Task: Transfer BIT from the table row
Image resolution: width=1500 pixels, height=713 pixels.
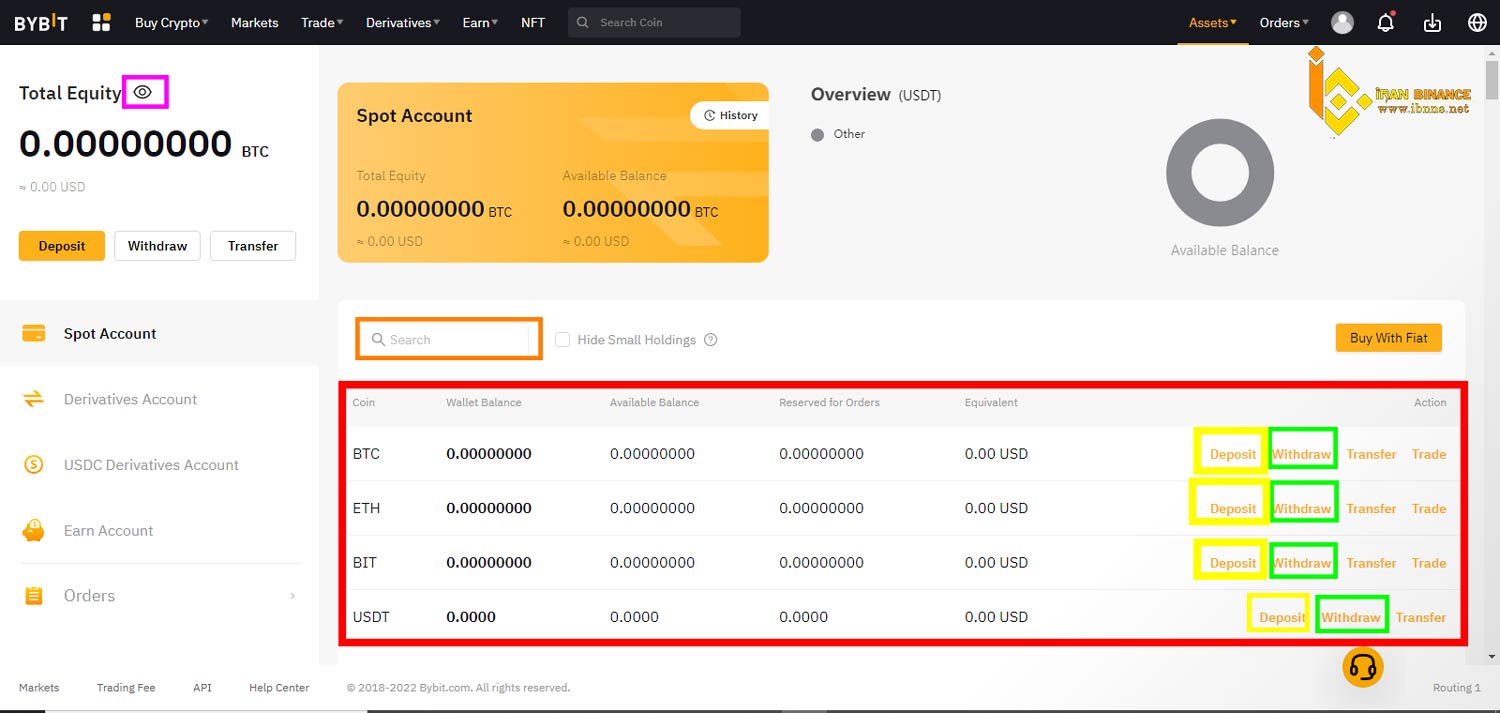Action: point(1371,563)
